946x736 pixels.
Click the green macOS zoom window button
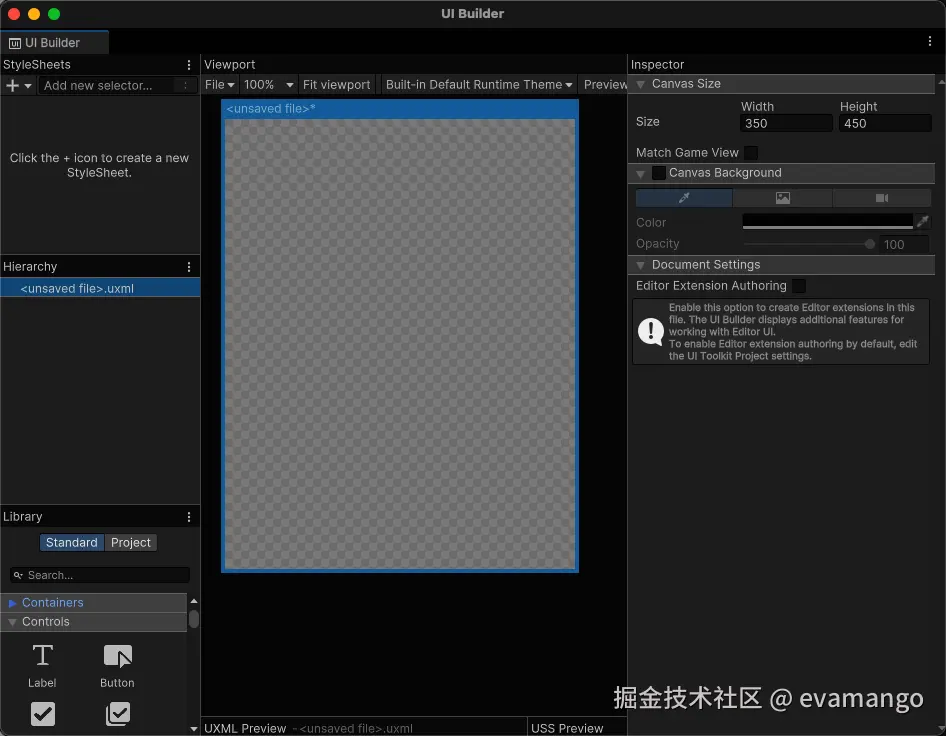click(54, 14)
